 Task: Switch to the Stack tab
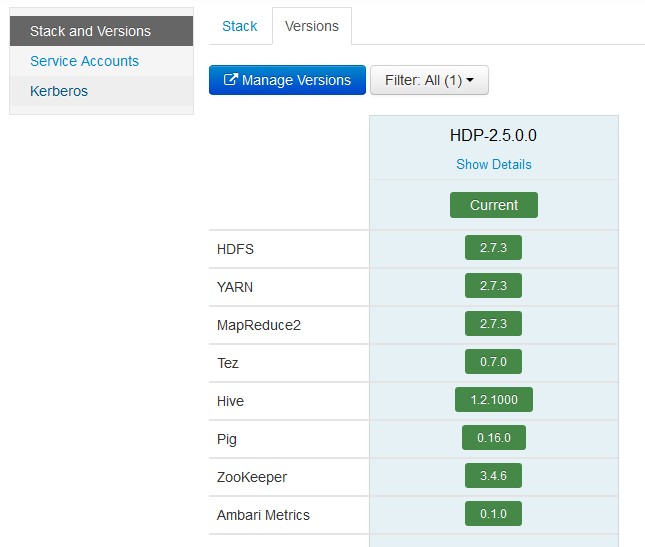click(x=240, y=26)
